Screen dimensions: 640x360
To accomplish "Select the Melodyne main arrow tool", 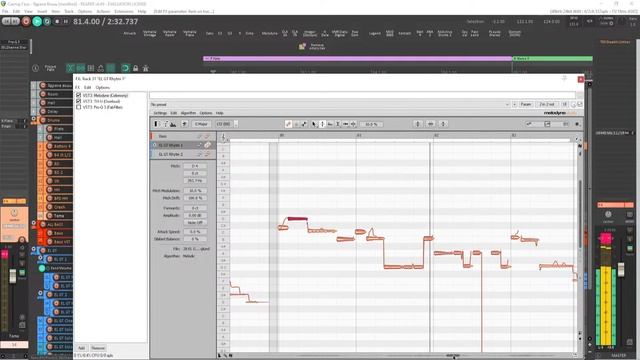I will (314, 124).
